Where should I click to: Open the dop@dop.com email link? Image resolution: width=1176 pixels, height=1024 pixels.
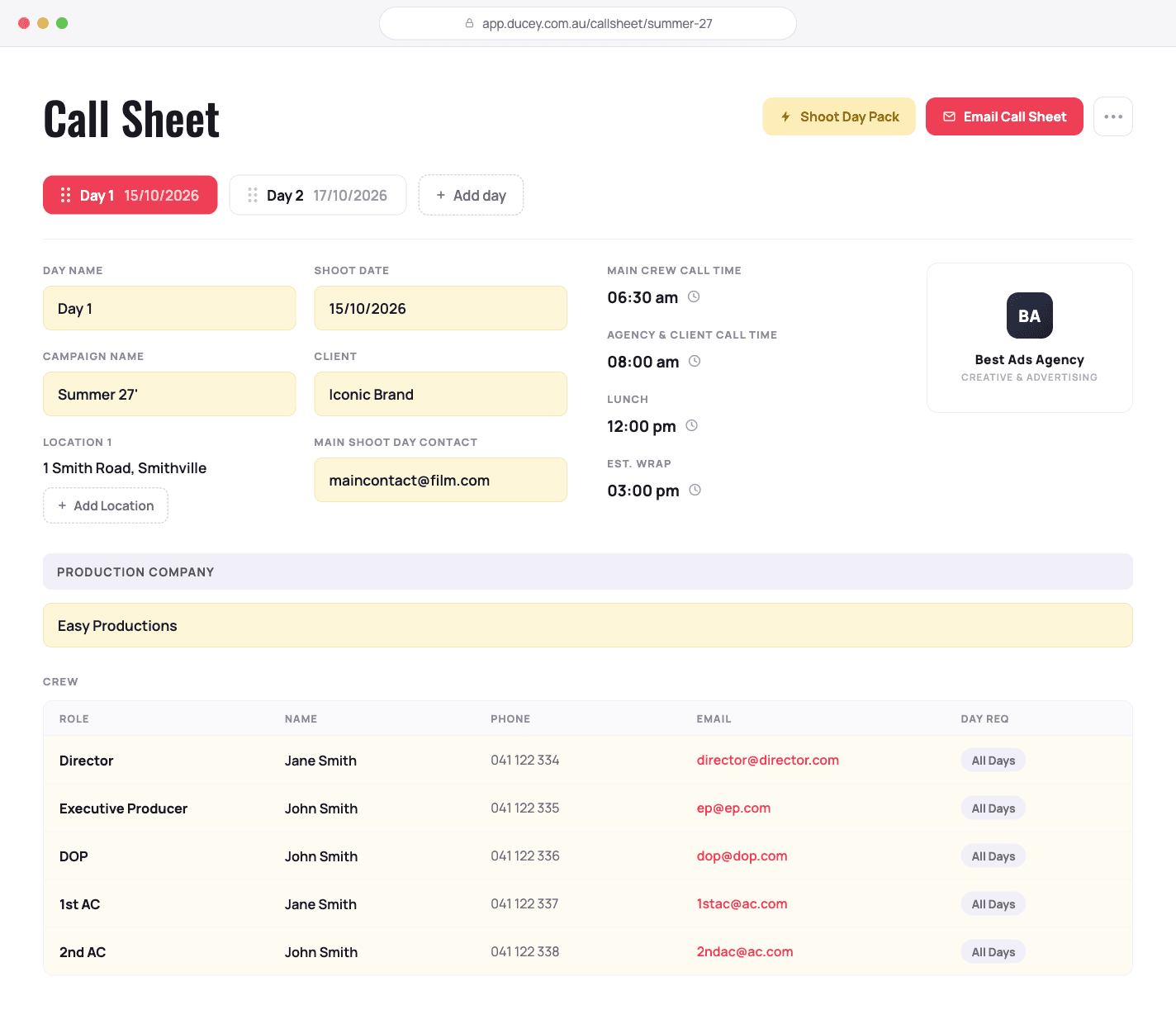coord(742,856)
